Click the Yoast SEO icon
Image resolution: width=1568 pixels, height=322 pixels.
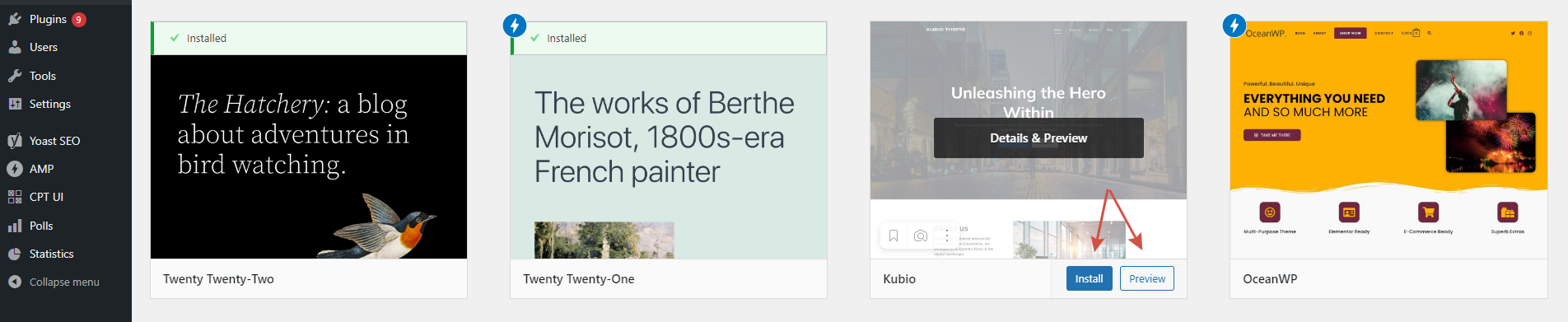[15, 141]
